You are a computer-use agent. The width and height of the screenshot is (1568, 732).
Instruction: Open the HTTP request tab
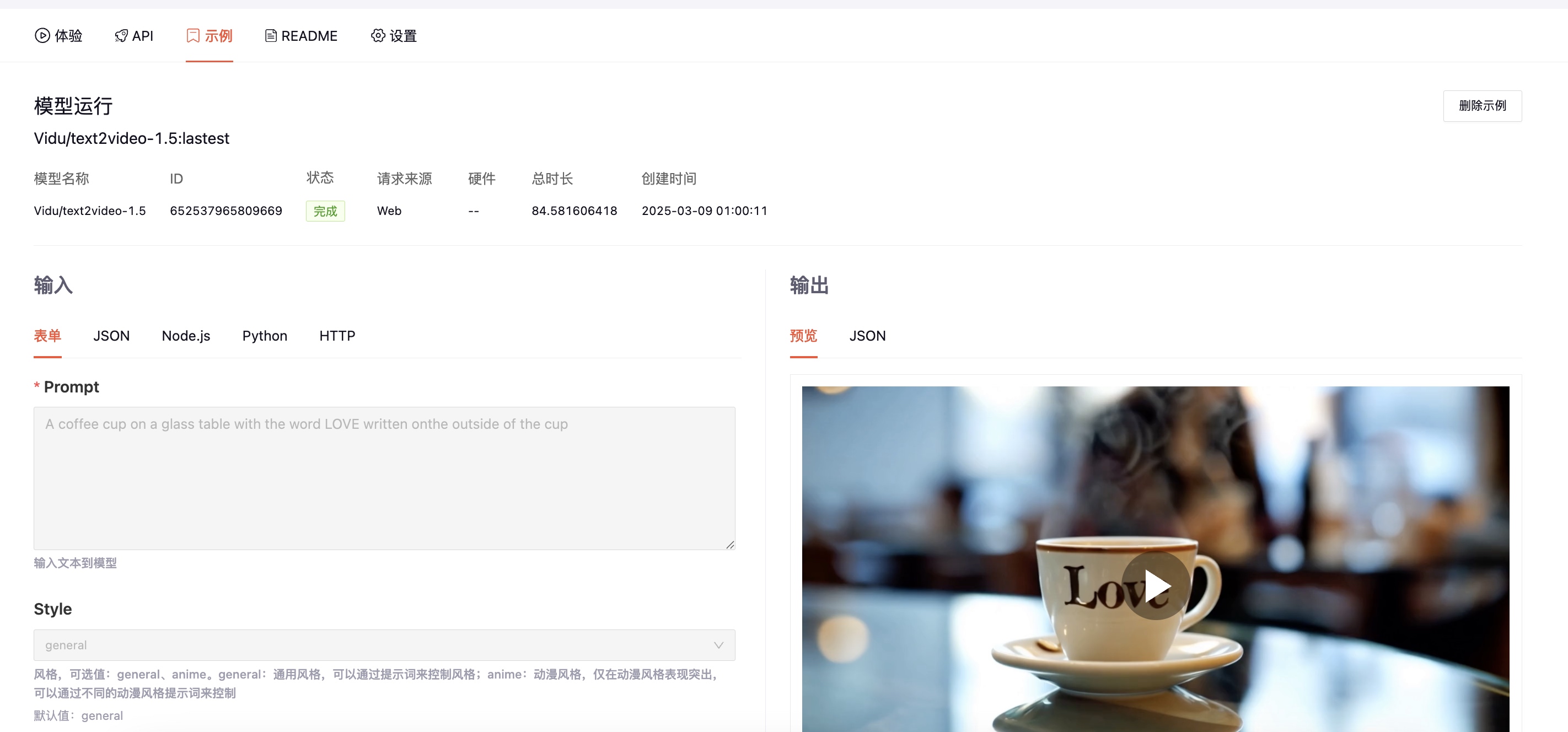[337, 336]
